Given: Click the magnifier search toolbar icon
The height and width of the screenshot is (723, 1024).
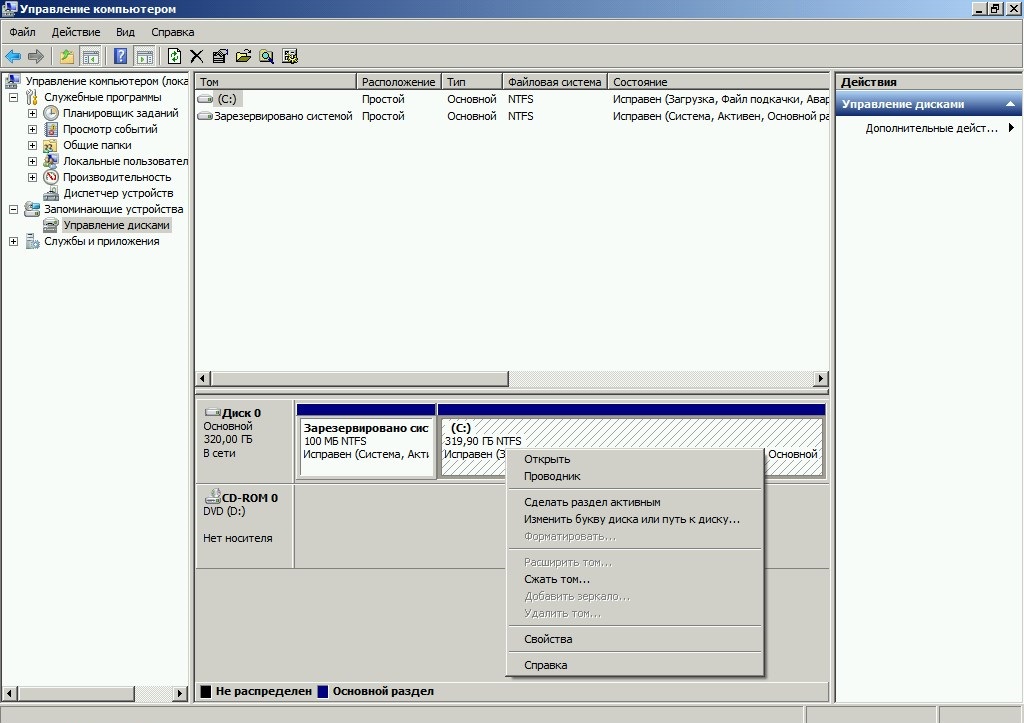Looking at the screenshot, I should [267, 57].
